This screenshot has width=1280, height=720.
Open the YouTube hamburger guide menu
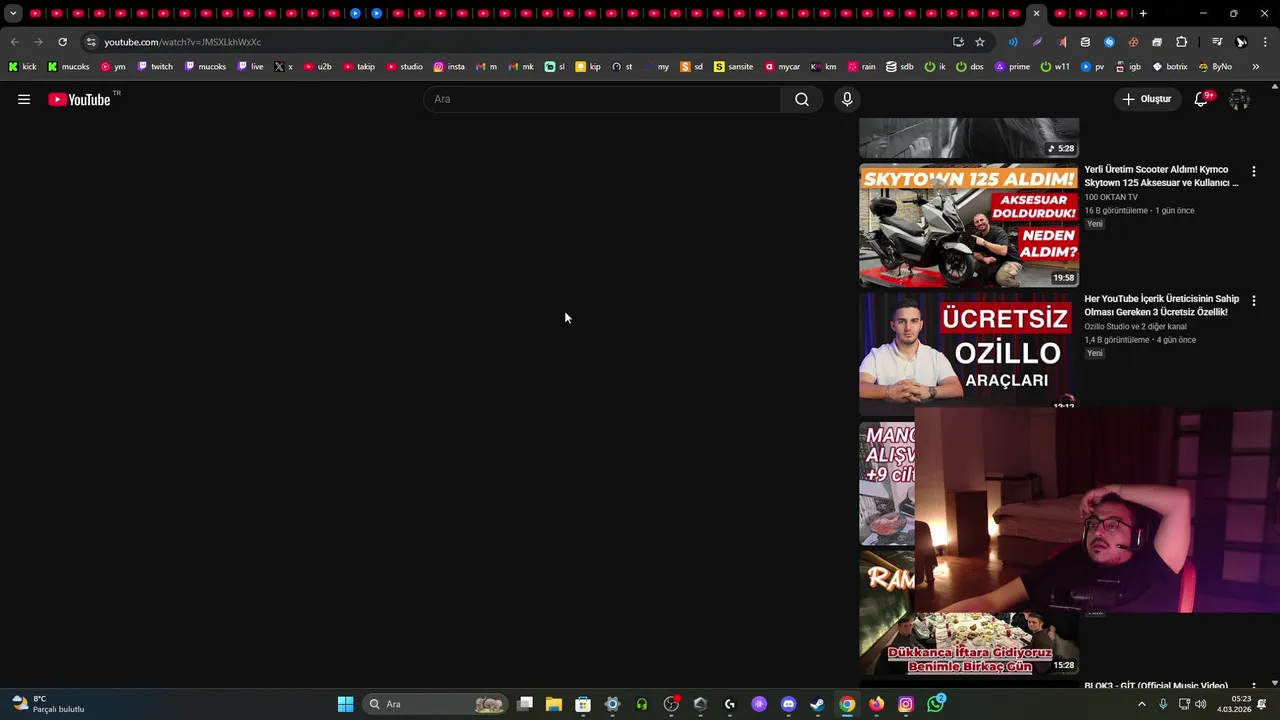click(x=24, y=99)
